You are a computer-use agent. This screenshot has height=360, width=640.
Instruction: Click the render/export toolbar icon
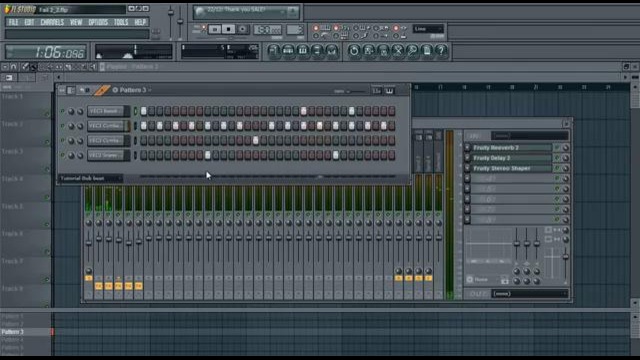pyautogui.click(x=383, y=51)
